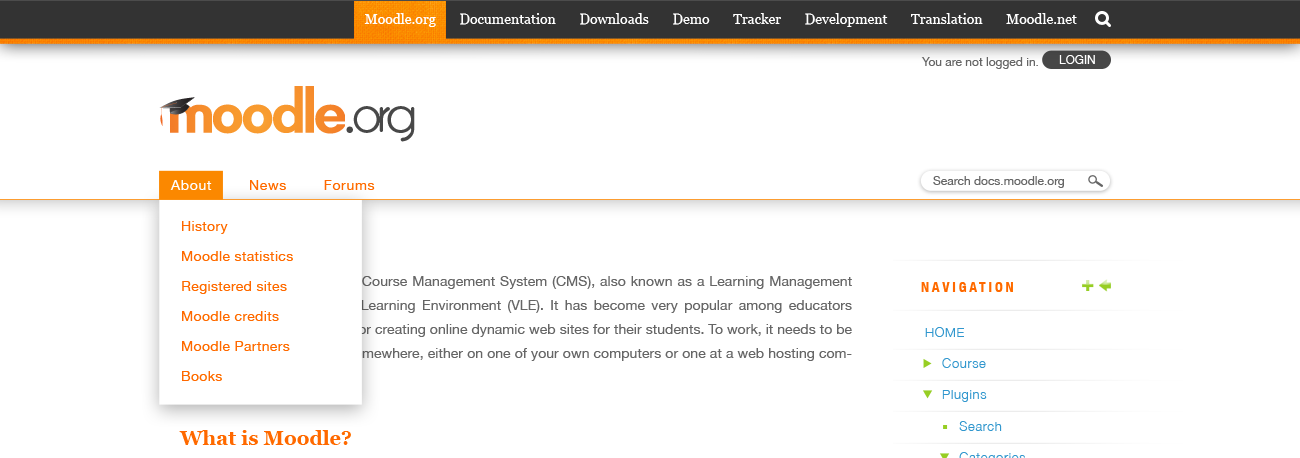Open the News menu
1300x458 pixels.
click(268, 185)
